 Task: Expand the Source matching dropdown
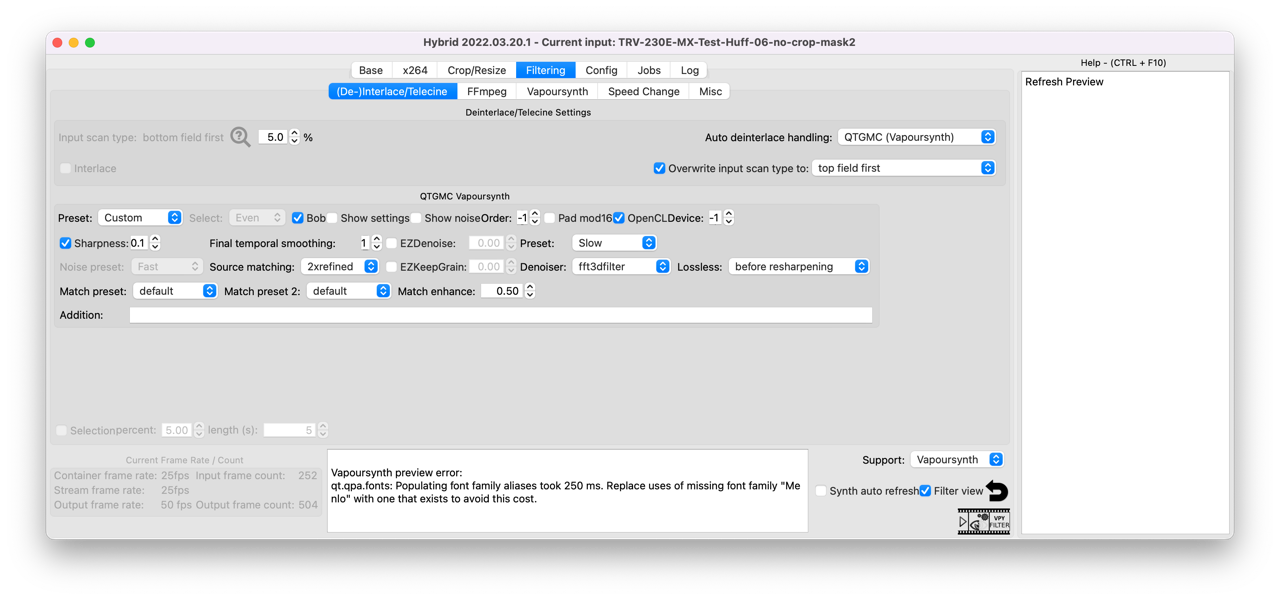pos(340,267)
